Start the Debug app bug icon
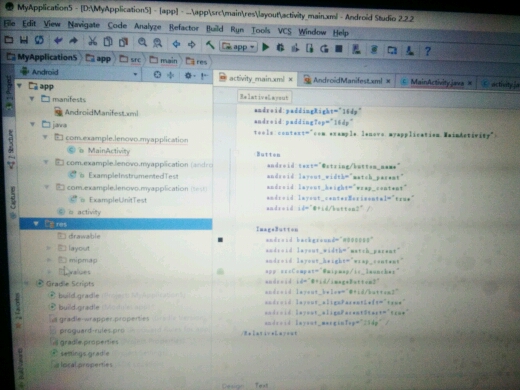The image size is (520, 390). [280, 48]
